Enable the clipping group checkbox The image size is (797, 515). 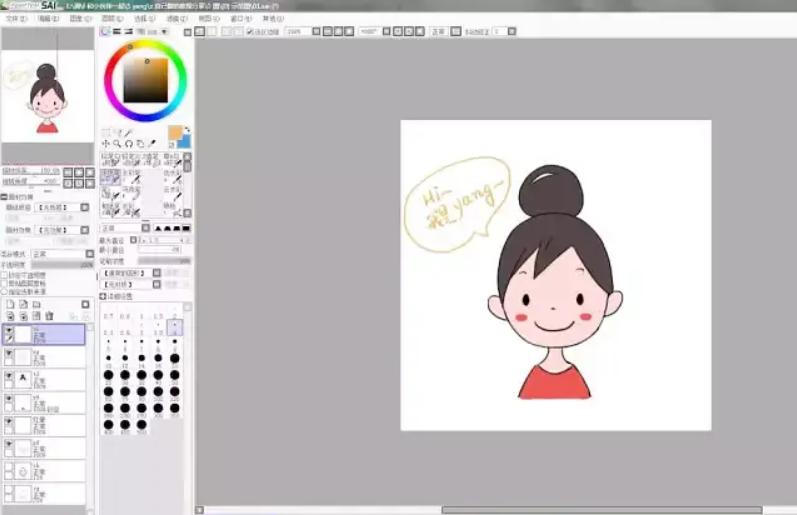click(x=4, y=283)
